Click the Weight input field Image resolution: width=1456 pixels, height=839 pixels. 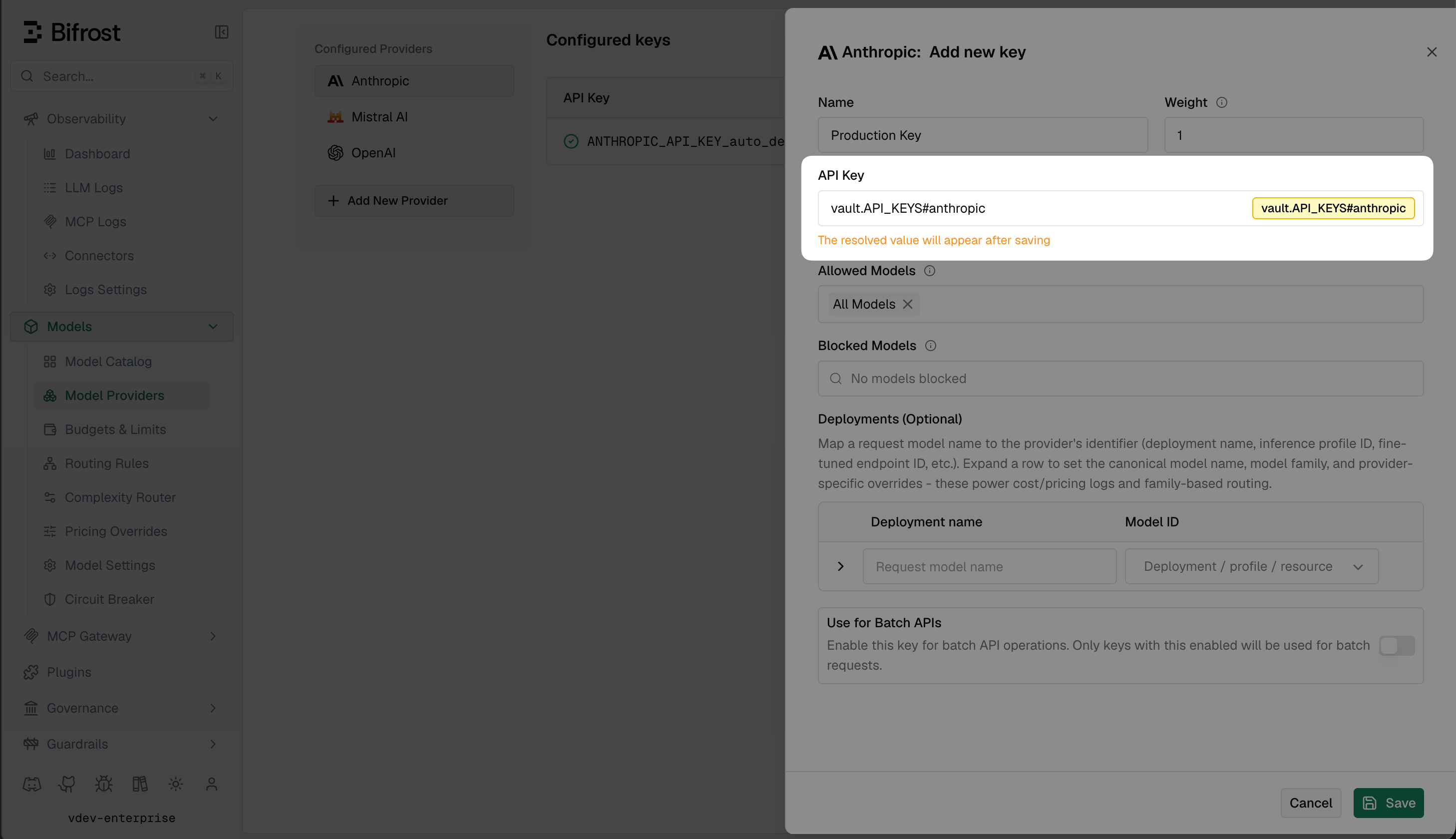click(1294, 135)
